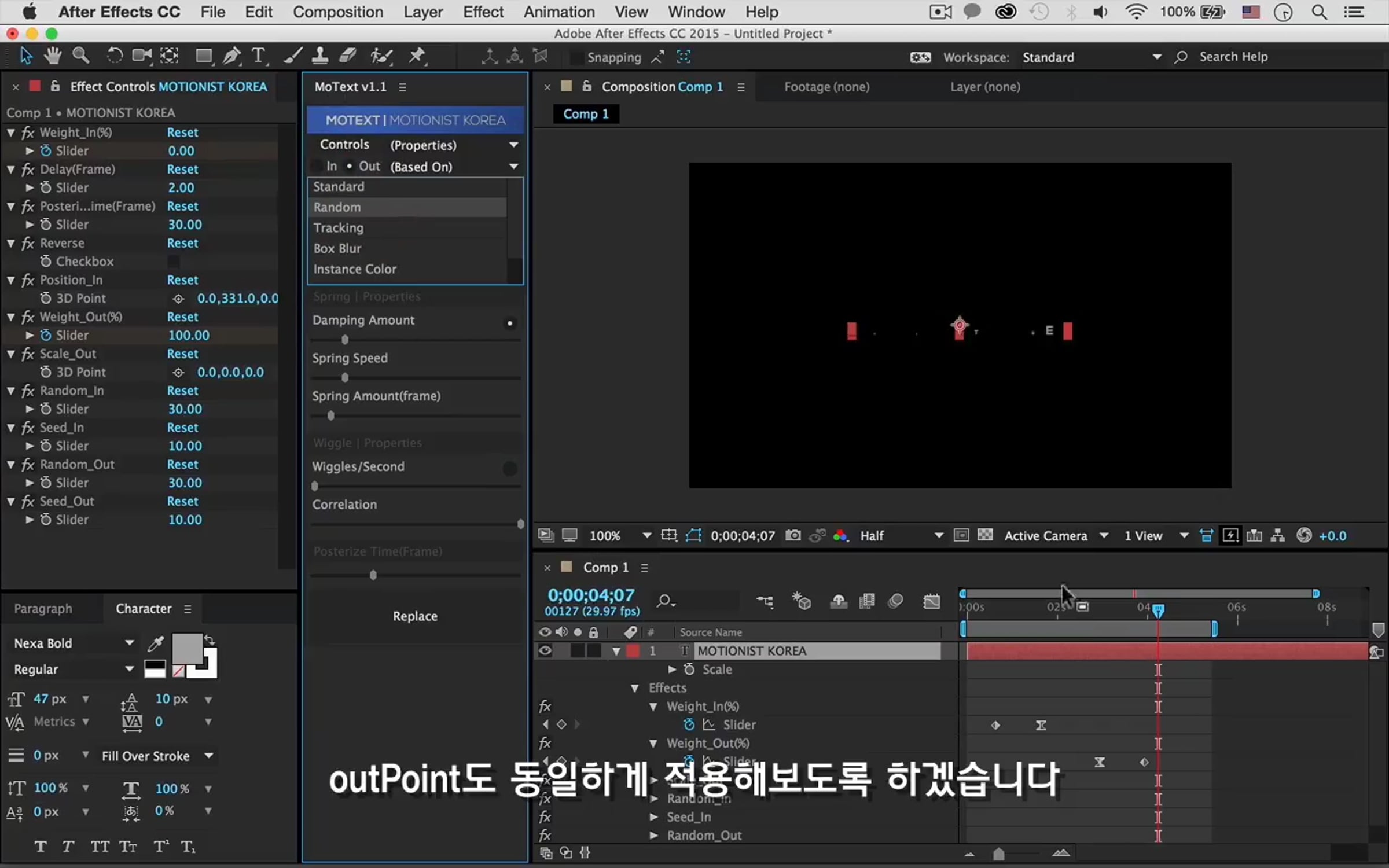1389x868 pixels.
Task: Click the snapshot camera icon in viewer
Action: (x=793, y=535)
